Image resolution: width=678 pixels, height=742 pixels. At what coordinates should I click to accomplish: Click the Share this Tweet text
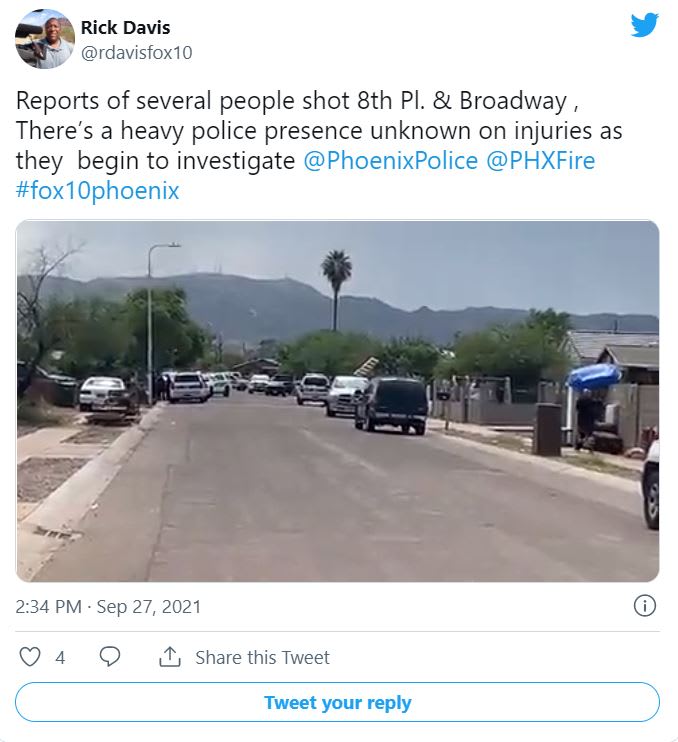point(263,657)
